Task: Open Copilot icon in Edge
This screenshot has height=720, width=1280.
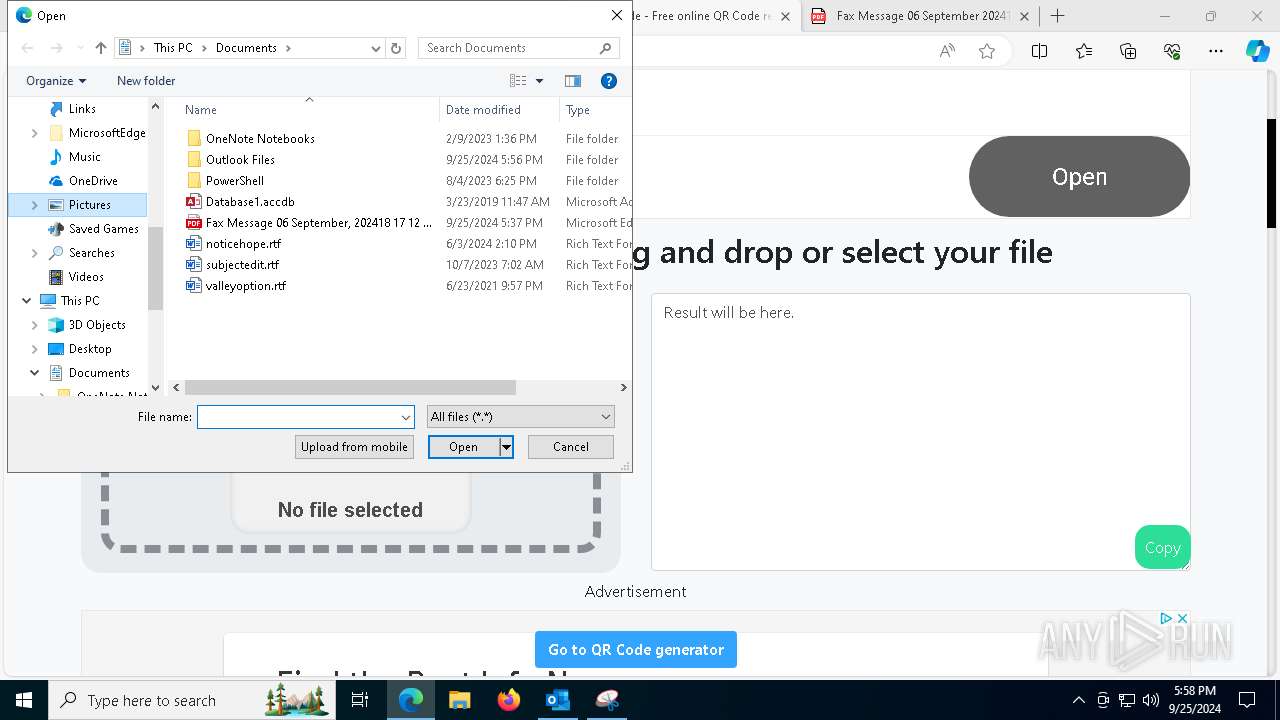Action: [1257, 51]
